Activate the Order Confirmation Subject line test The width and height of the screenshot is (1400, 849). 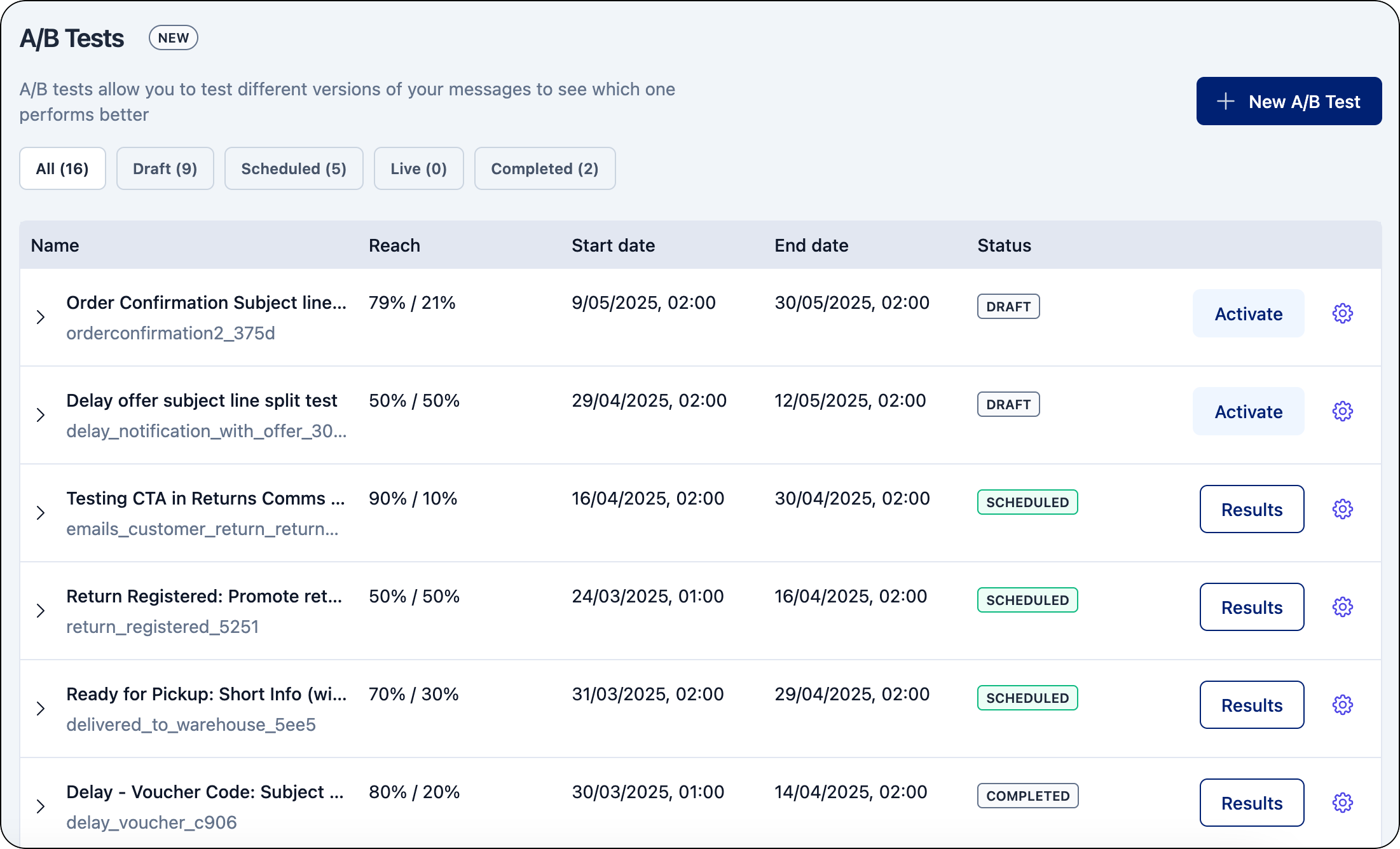tap(1247, 313)
